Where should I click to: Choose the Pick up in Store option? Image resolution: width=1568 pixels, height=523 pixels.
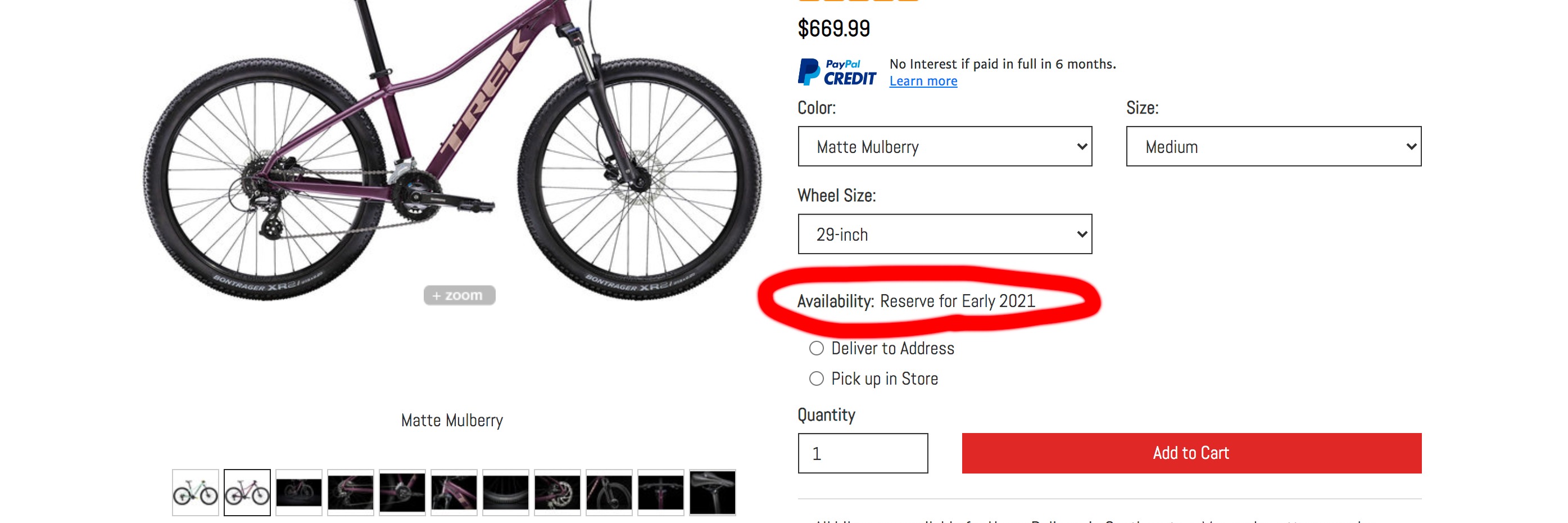point(816,378)
